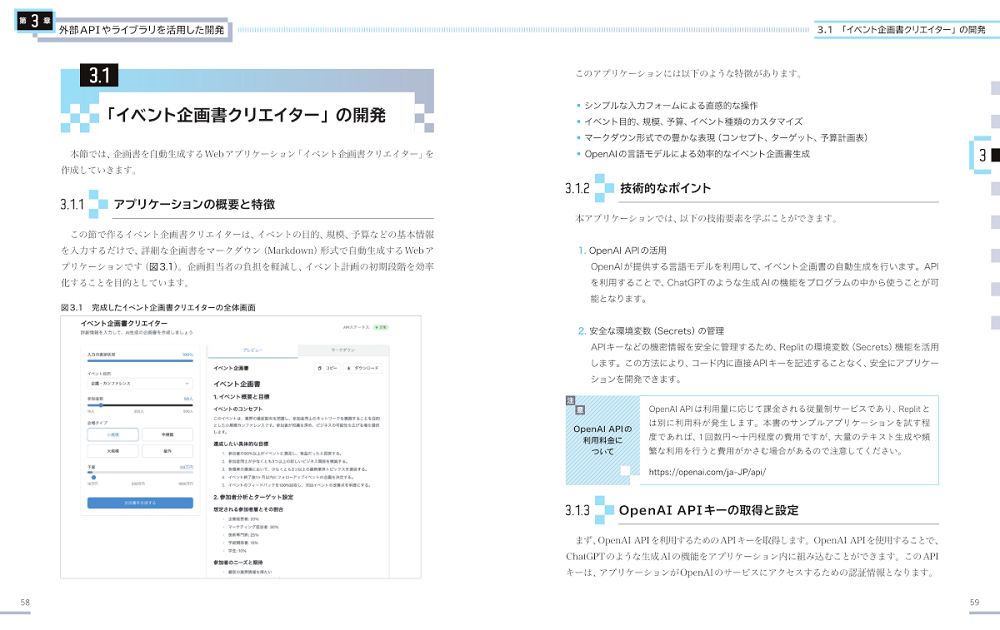Click the app title イベント企画書クリエイター inside the figure

click(x=124, y=323)
